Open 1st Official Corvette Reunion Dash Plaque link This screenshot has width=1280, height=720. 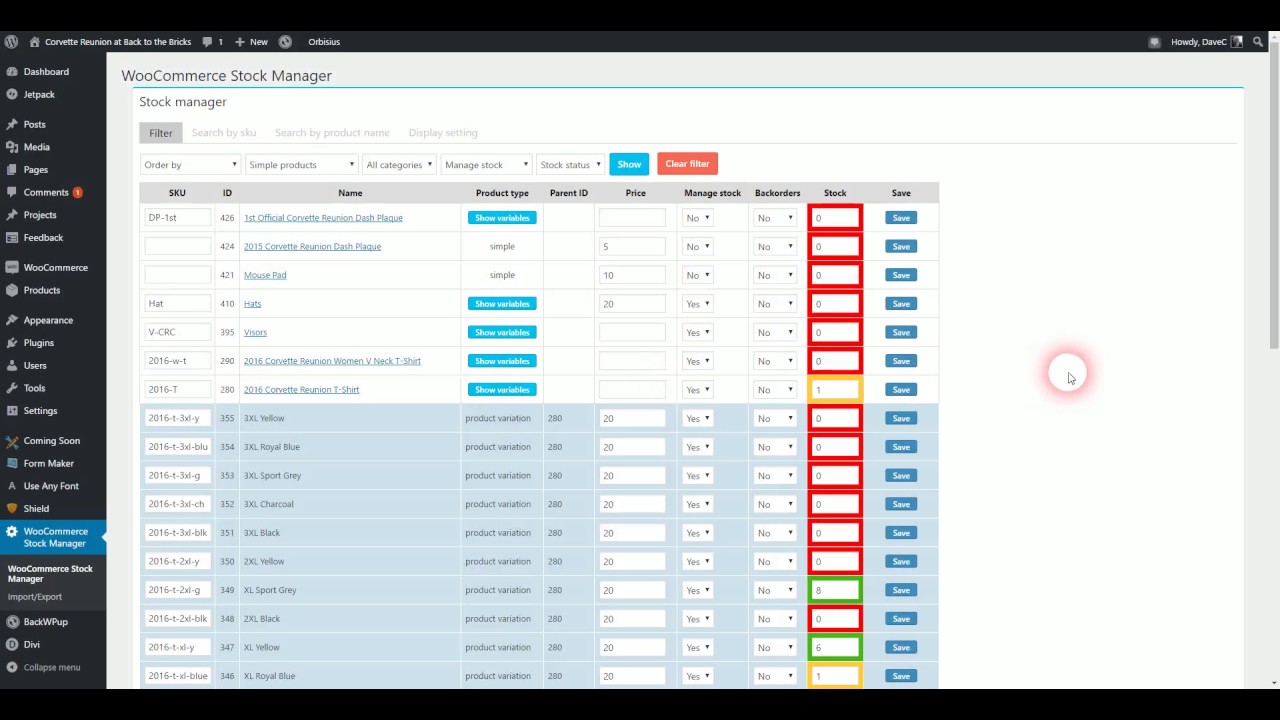[x=323, y=218]
